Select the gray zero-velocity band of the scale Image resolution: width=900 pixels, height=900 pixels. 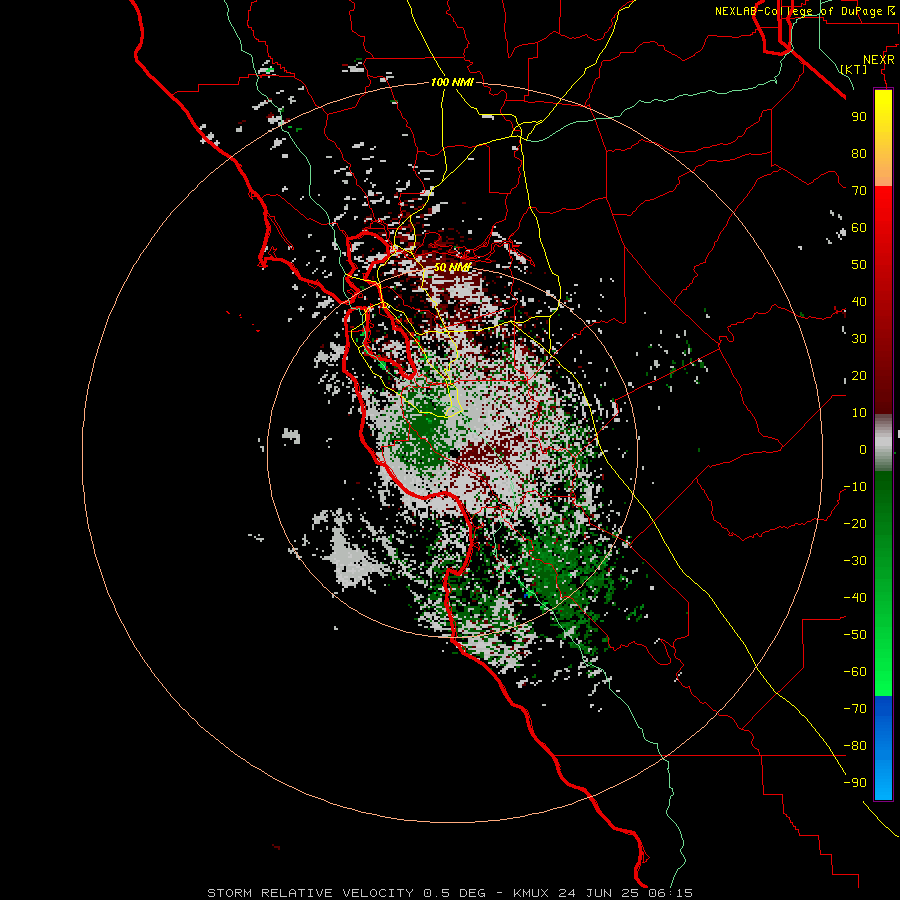coord(883,443)
